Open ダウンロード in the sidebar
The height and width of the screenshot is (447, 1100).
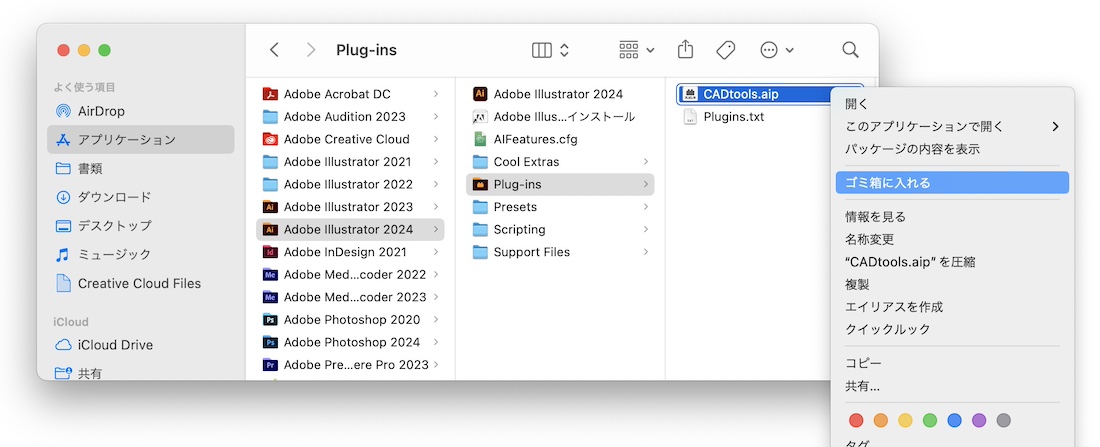click(114, 197)
